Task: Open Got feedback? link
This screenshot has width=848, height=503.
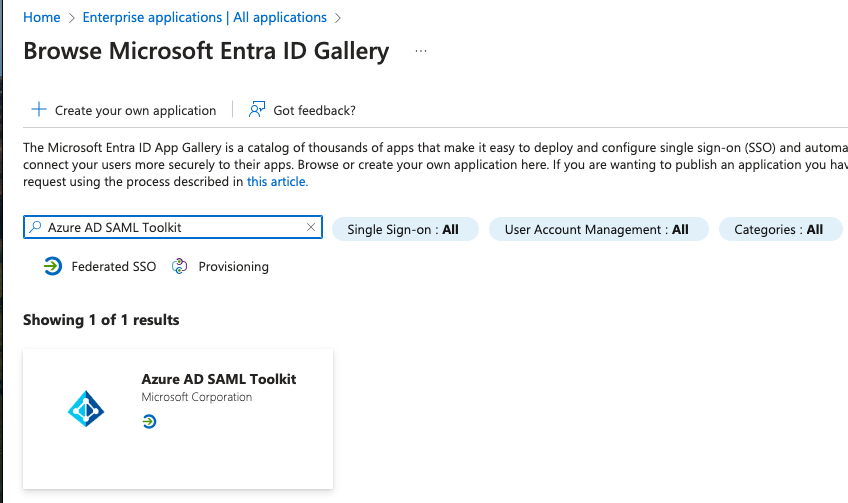Action: 314,110
